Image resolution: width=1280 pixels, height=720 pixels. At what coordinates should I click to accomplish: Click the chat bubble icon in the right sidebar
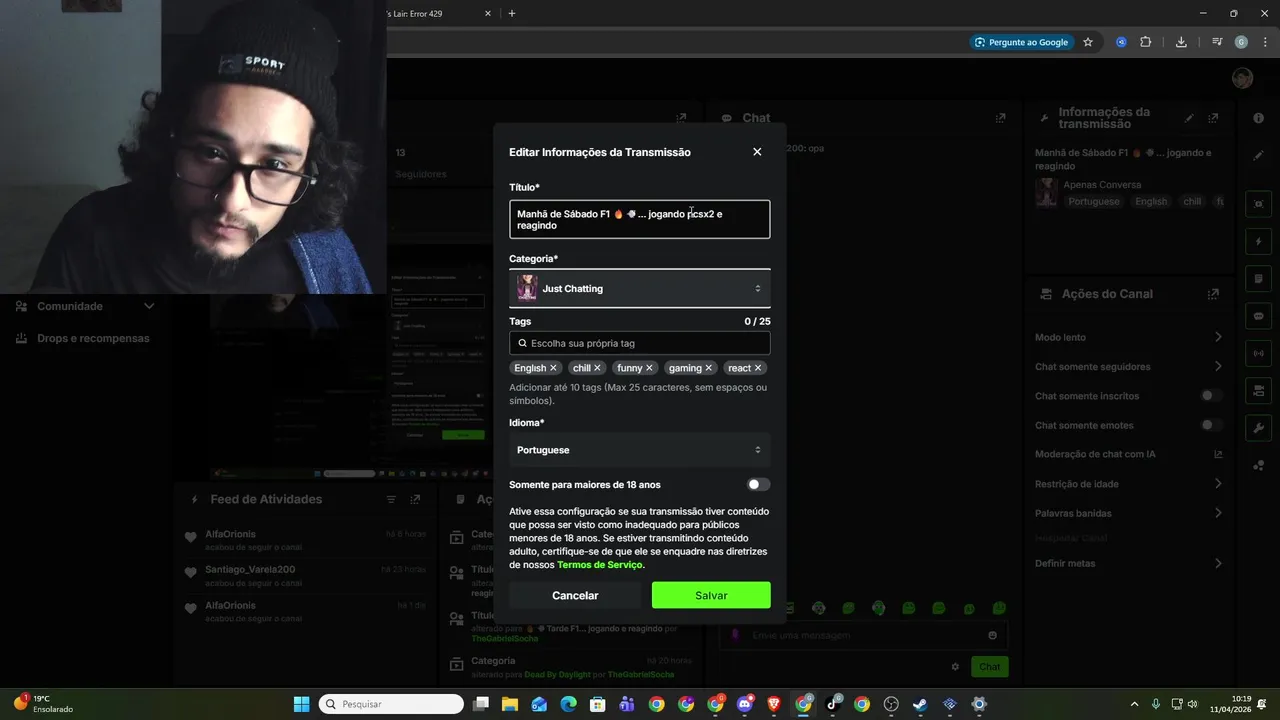(x=1258, y=316)
